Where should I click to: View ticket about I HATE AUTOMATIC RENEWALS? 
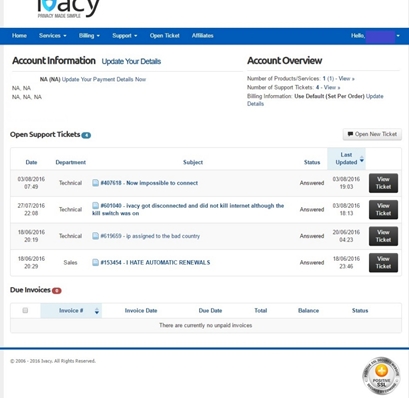[383, 263]
